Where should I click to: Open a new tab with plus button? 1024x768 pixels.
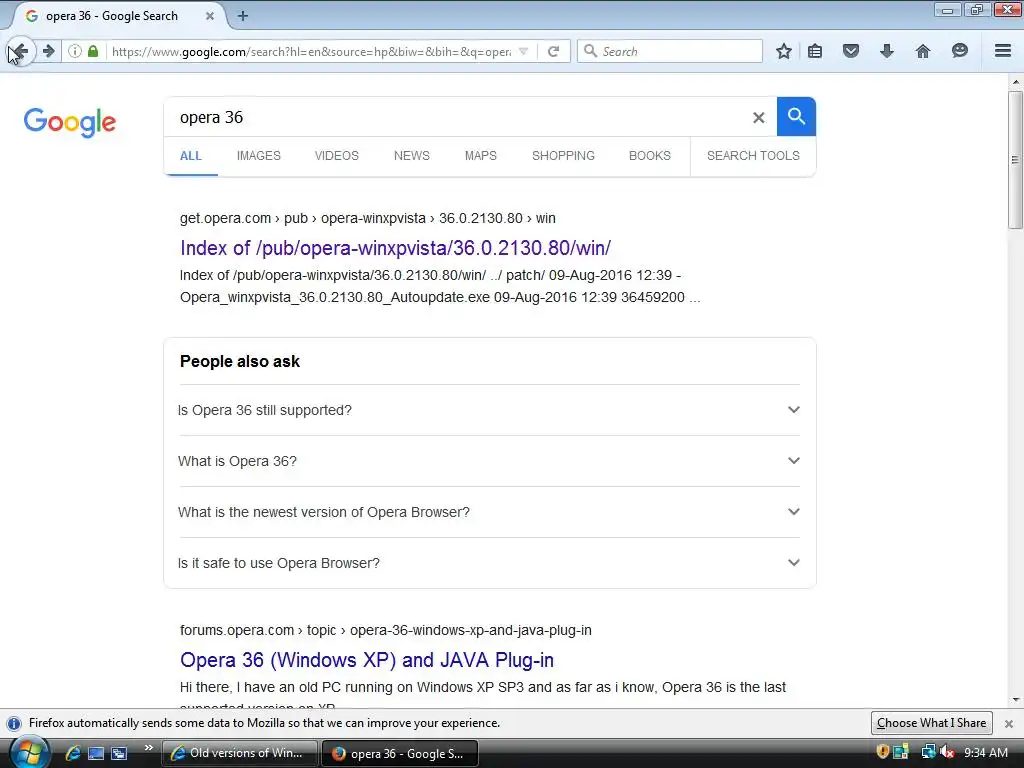(x=243, y=16)
